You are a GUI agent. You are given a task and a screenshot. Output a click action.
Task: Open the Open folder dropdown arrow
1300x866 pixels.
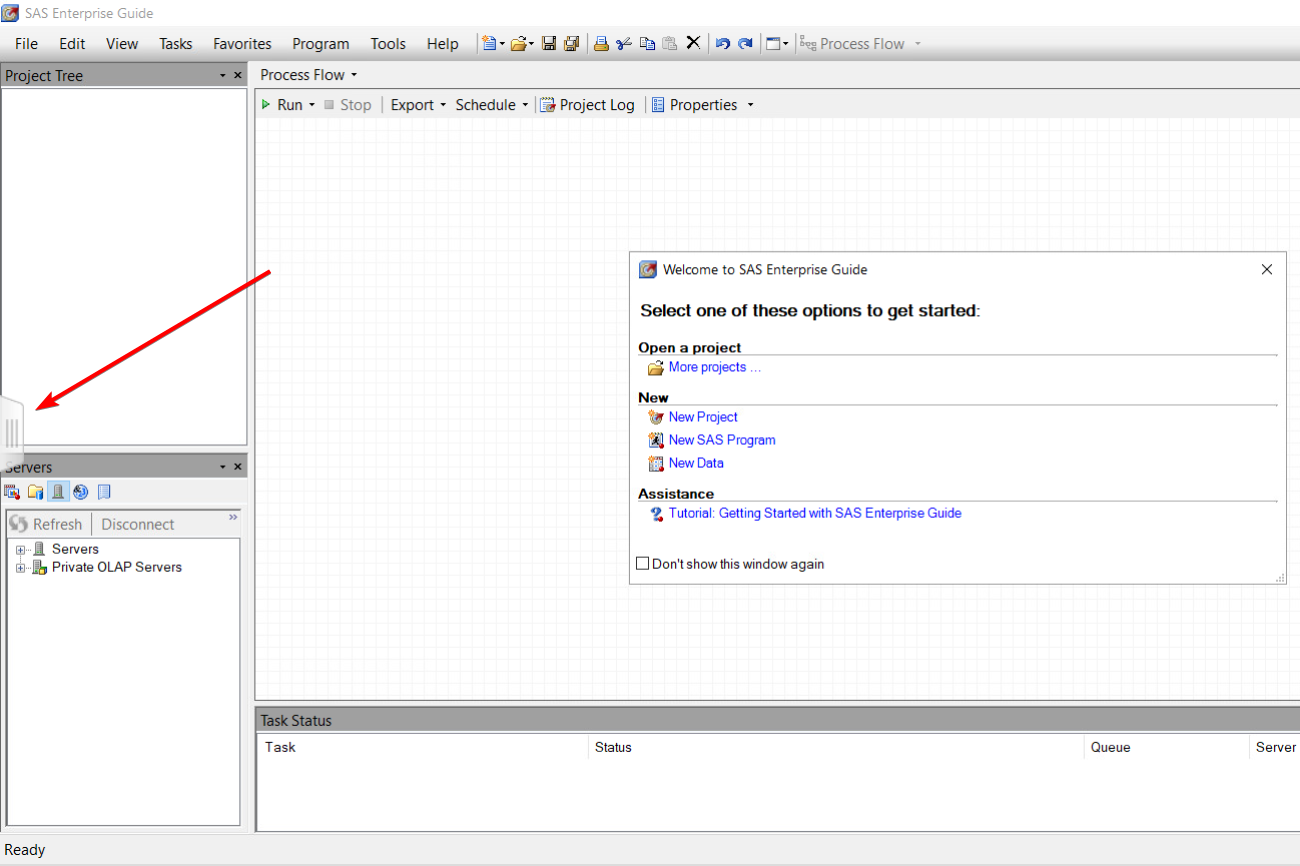pyautogui.click(x=531, y=44)
